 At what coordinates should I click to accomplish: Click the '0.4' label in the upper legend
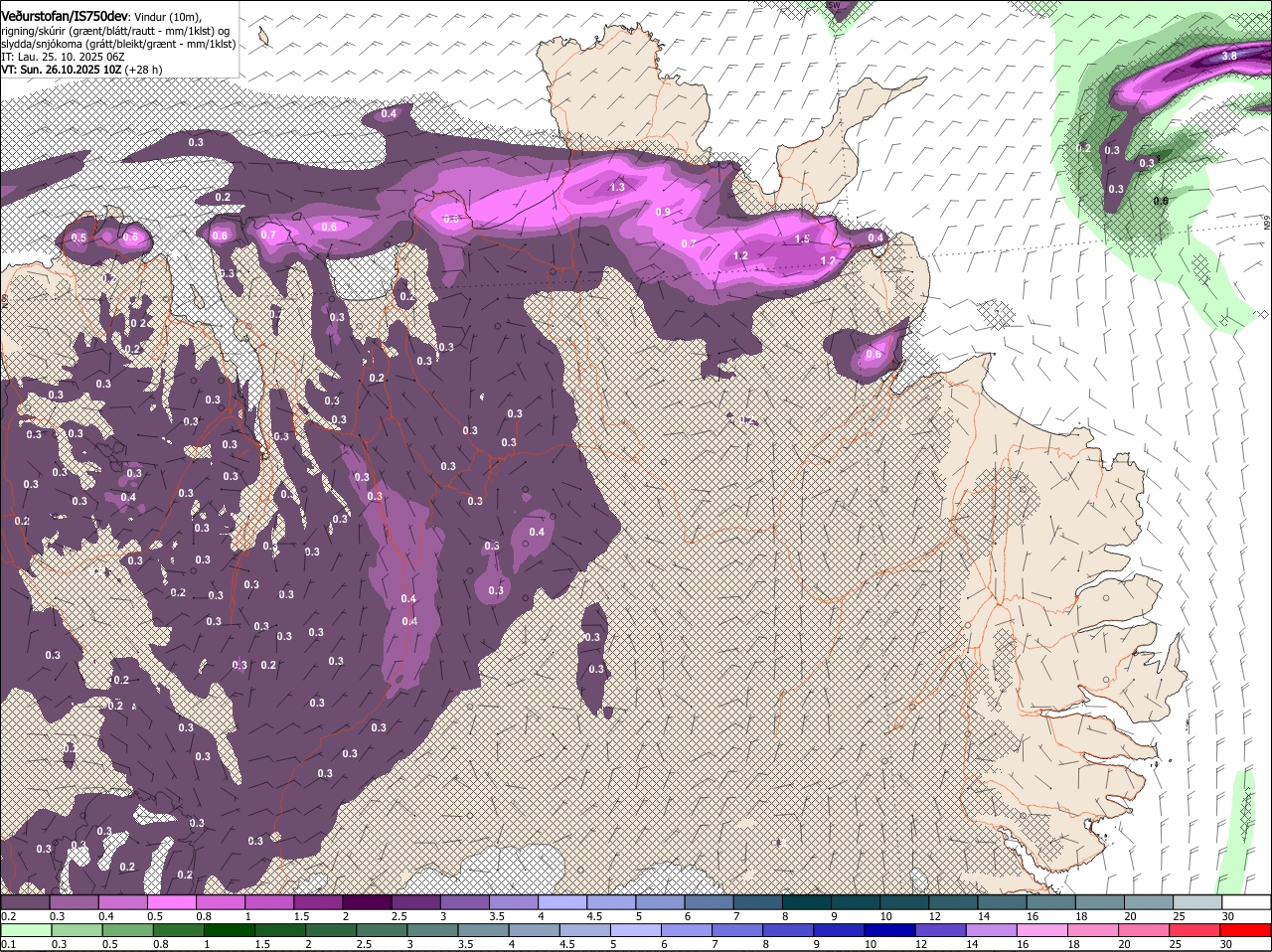point(106,916)
